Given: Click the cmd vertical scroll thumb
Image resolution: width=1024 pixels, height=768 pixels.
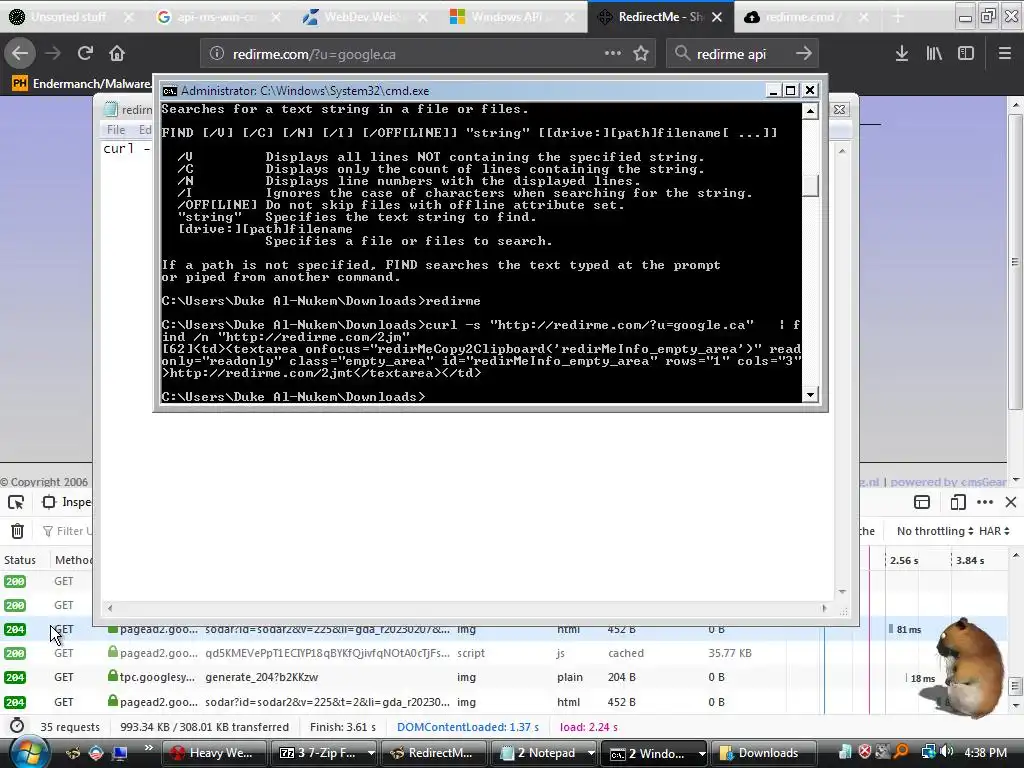Looking at the screenshot, I should [810, 185].
